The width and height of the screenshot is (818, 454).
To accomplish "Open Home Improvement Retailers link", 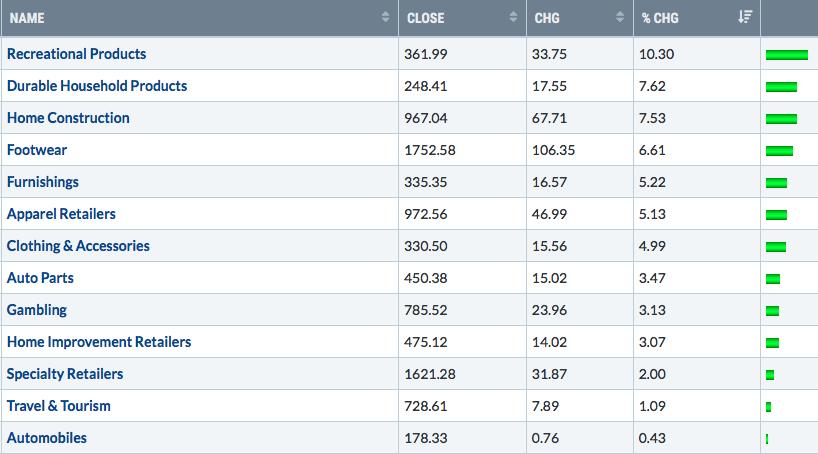I will click(99, 342).
